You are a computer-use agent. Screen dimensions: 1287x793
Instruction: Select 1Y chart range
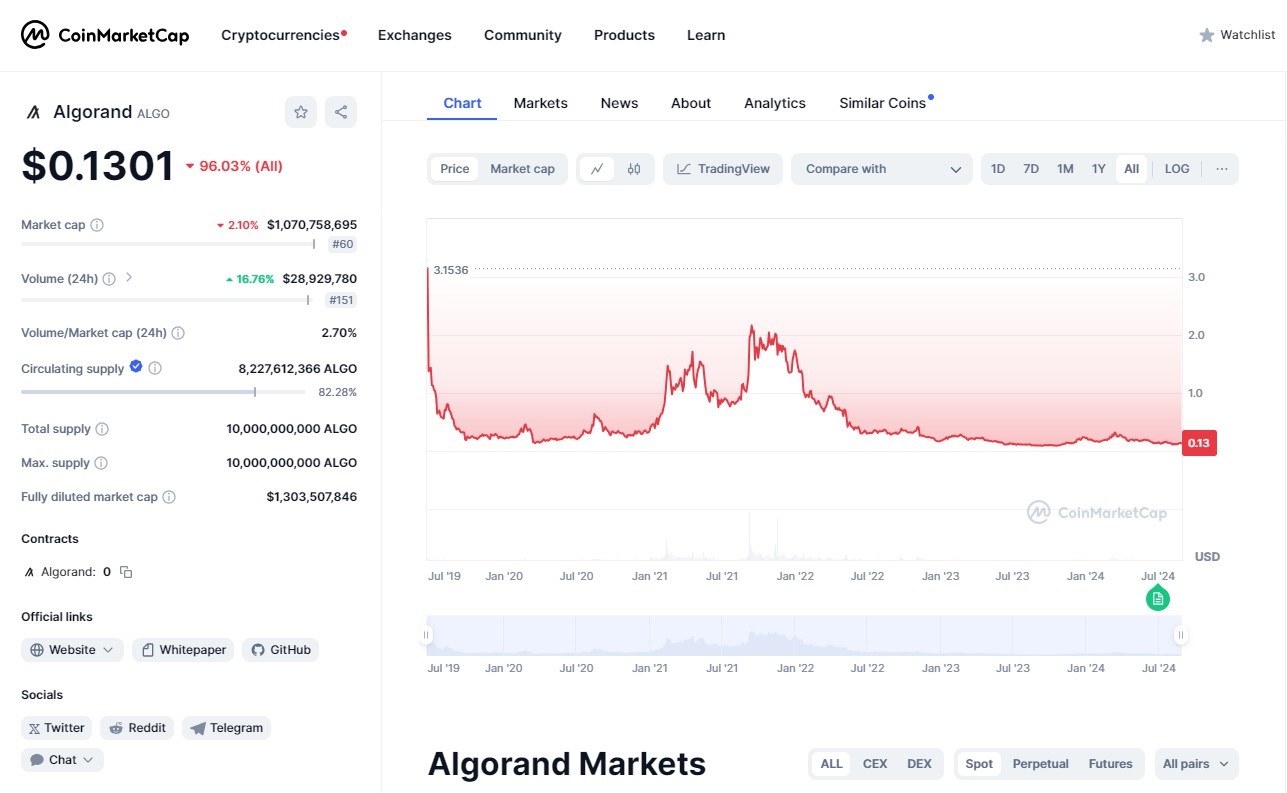pos(1098,169)
